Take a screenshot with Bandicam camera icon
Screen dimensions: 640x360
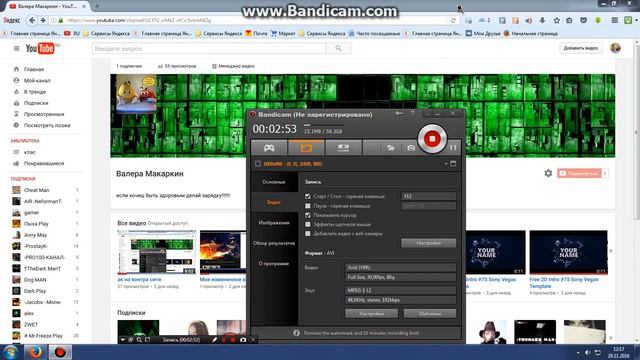411,148
